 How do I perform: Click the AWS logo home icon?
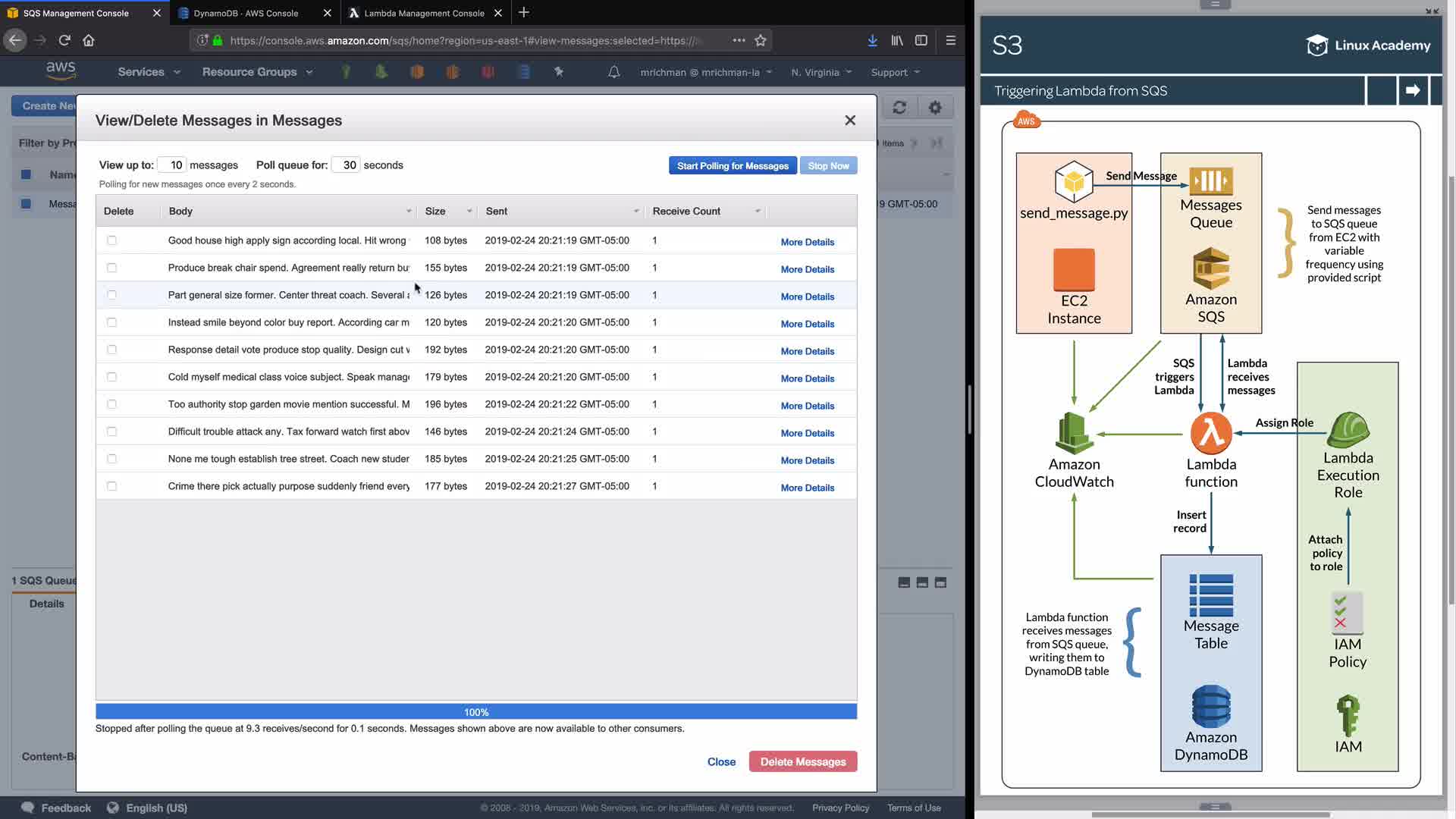coord(61,71)
